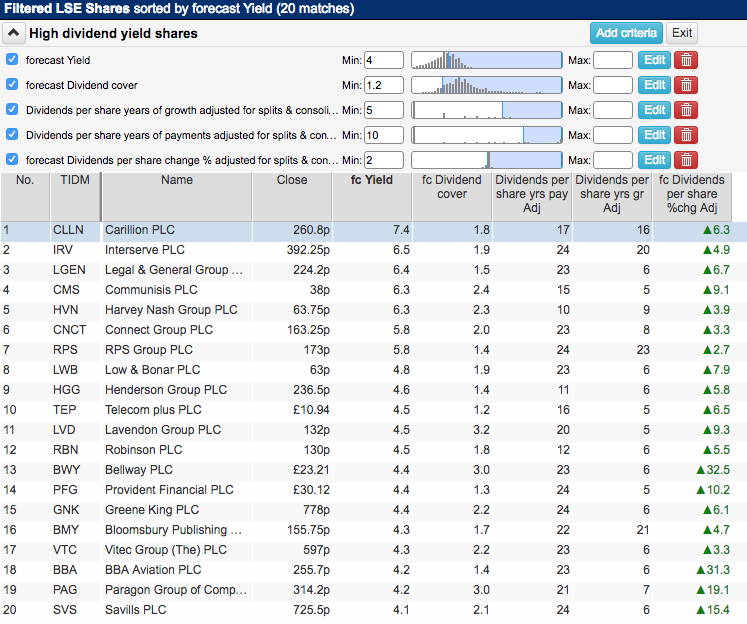Sort by the fc Dividend cover header

coord(452,196)
